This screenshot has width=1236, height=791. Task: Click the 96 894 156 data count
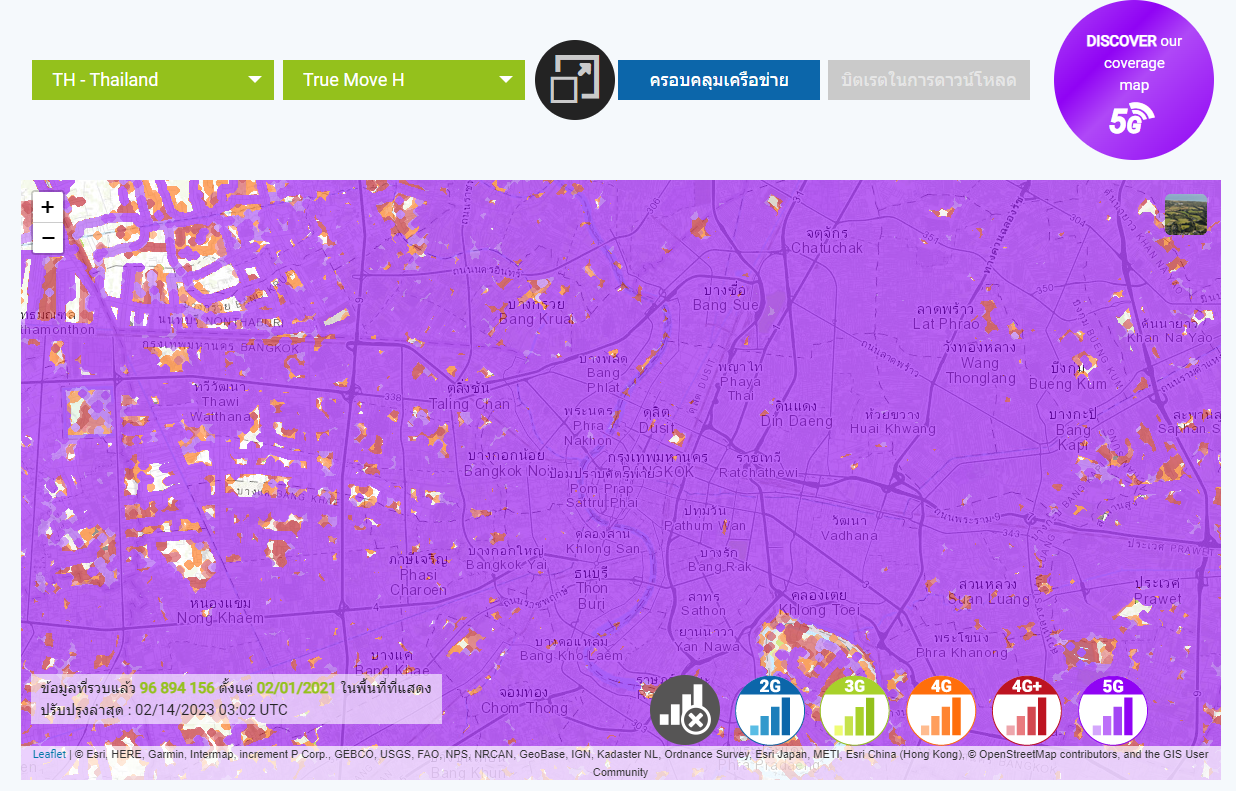[177, 688]
